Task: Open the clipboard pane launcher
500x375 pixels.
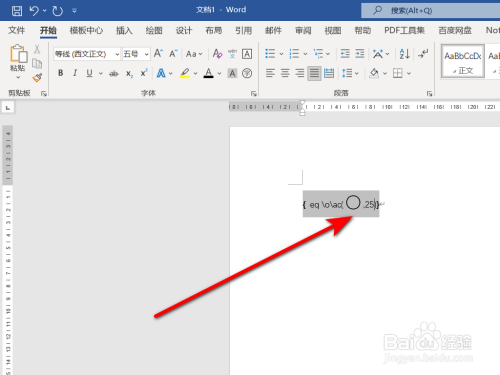Action: pyautogui.click(x=44, y=94)
